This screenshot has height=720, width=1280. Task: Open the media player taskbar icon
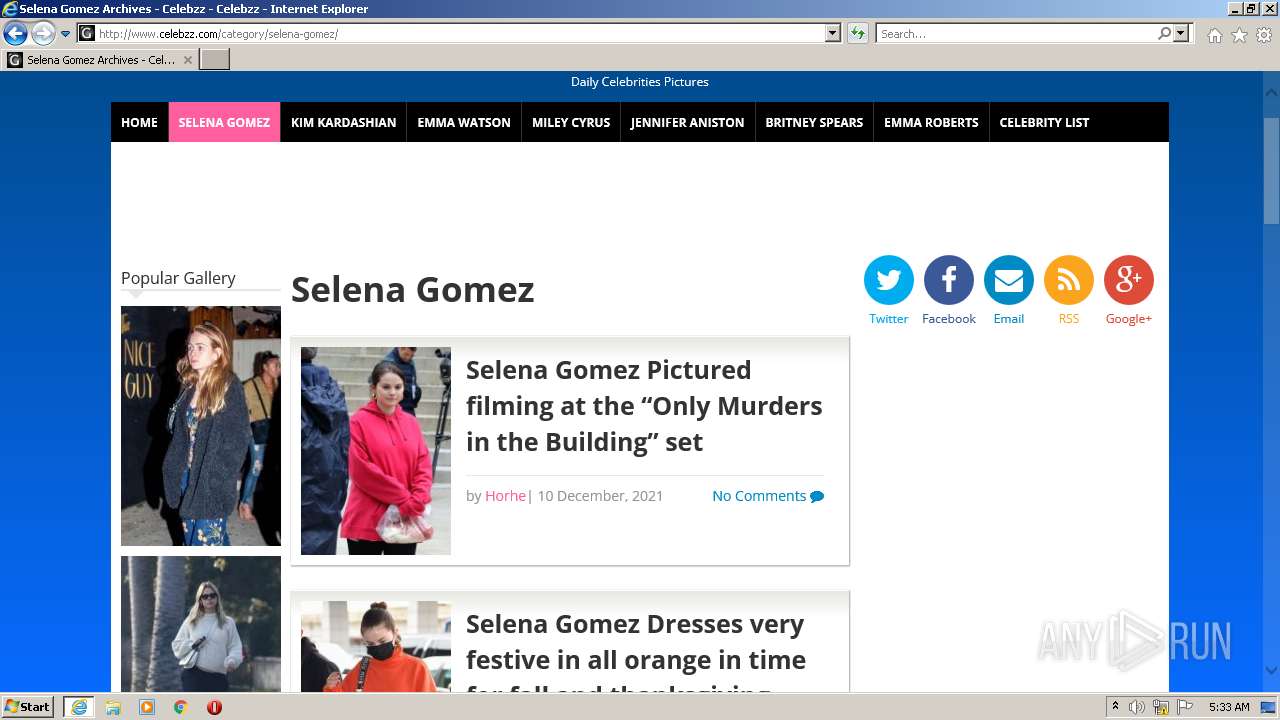coord(147,707)
